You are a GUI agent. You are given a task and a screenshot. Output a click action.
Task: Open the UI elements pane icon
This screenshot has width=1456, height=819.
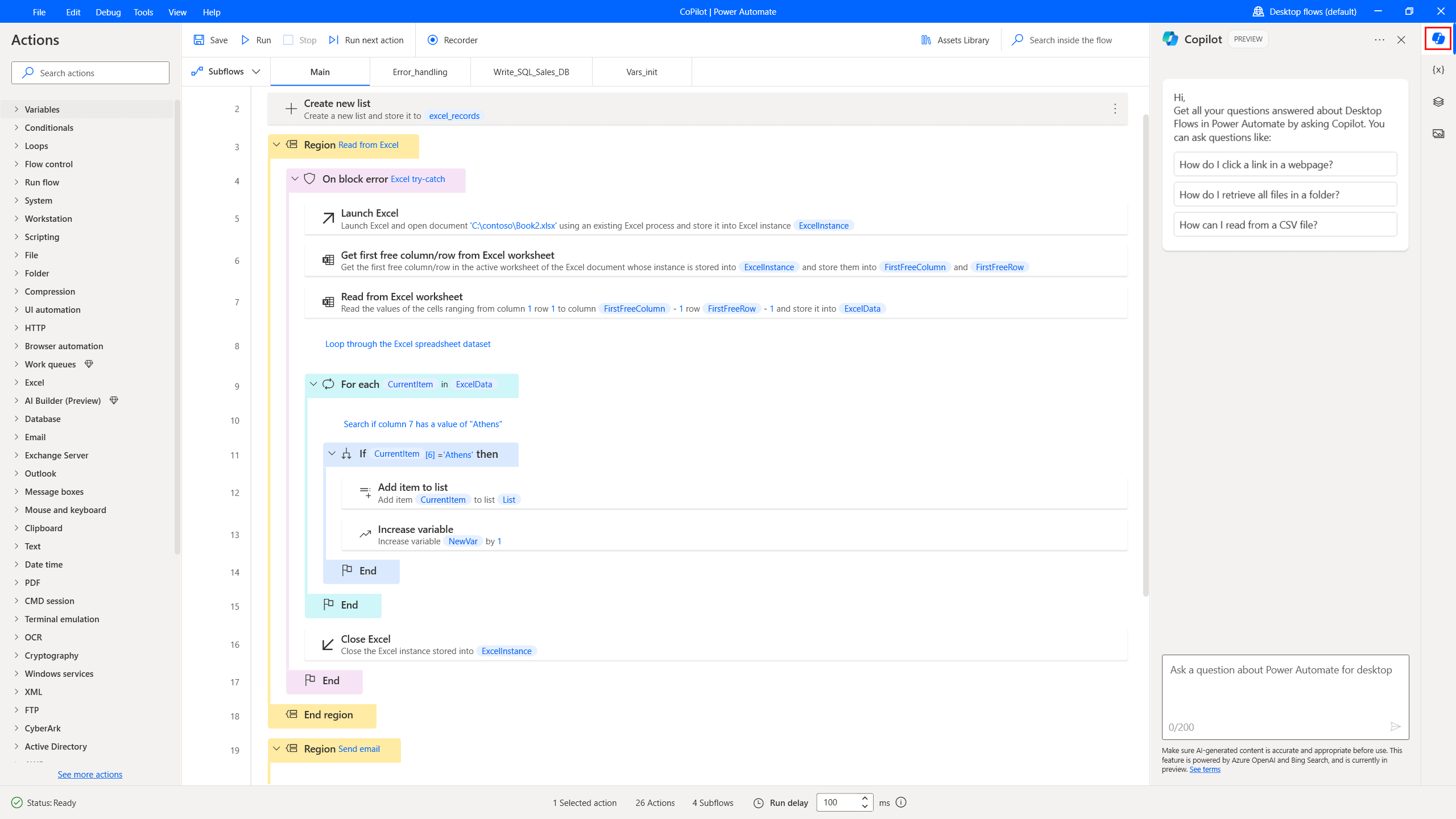pos(1438,101)
